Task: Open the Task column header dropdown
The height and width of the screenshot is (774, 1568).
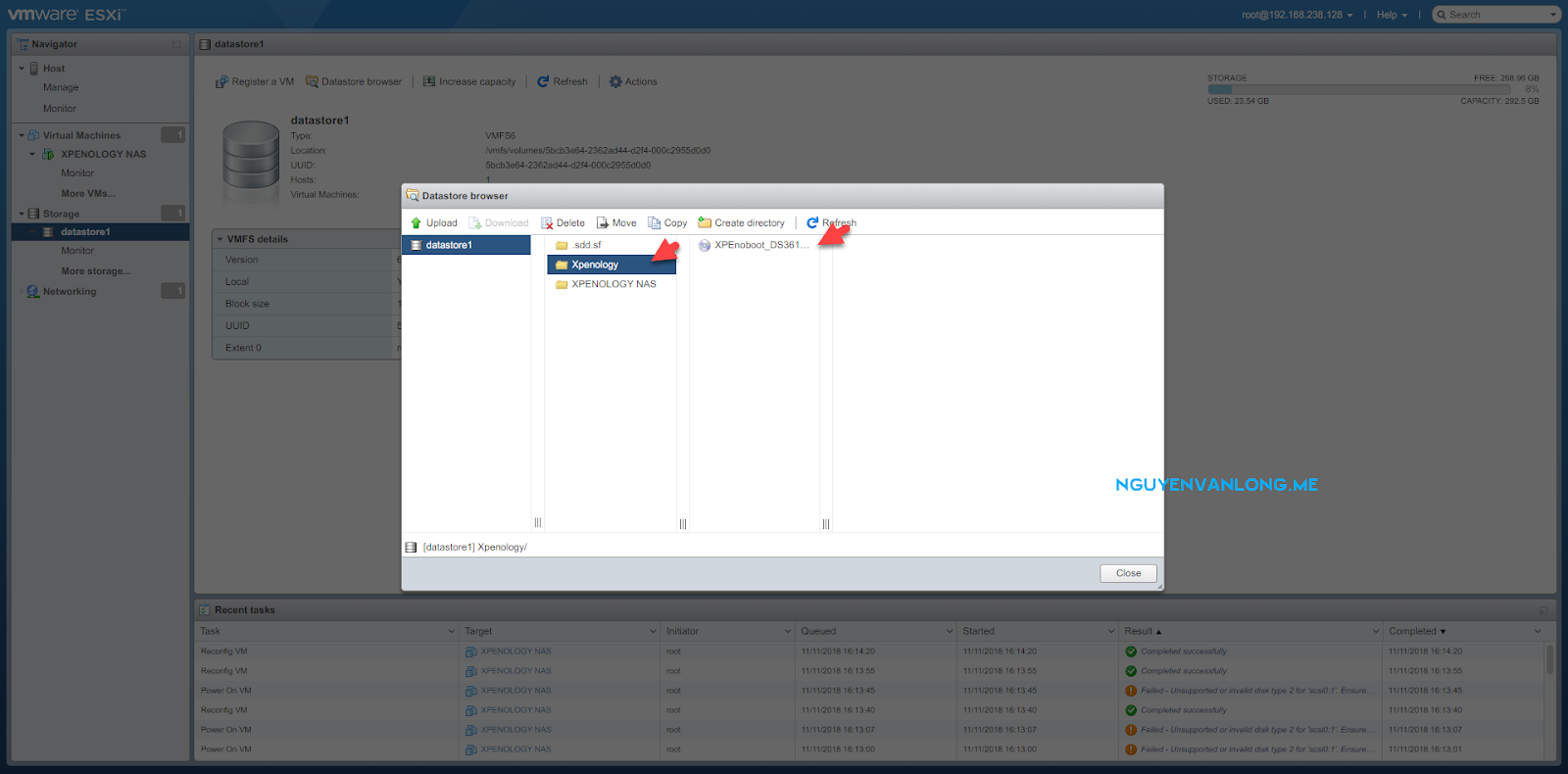Action: (451, 632)
